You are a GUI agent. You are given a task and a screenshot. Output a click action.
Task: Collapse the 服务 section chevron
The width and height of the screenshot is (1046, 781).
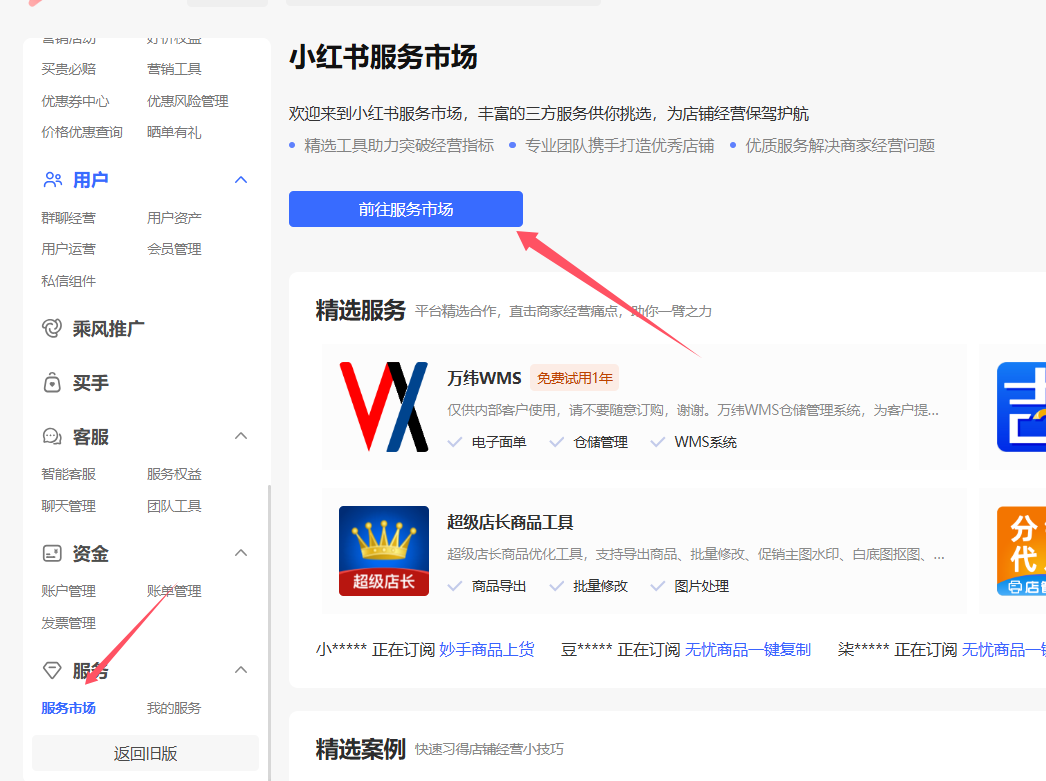coord(241,670)
